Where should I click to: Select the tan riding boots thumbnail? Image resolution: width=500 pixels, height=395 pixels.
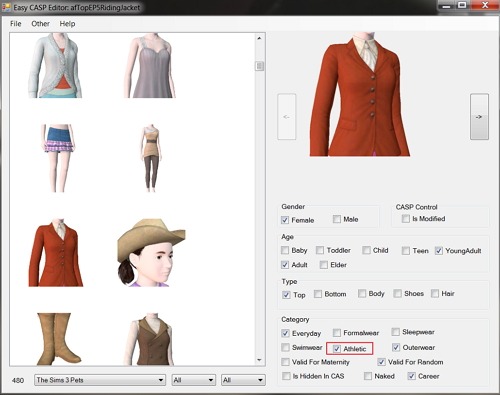coord(58,339)
